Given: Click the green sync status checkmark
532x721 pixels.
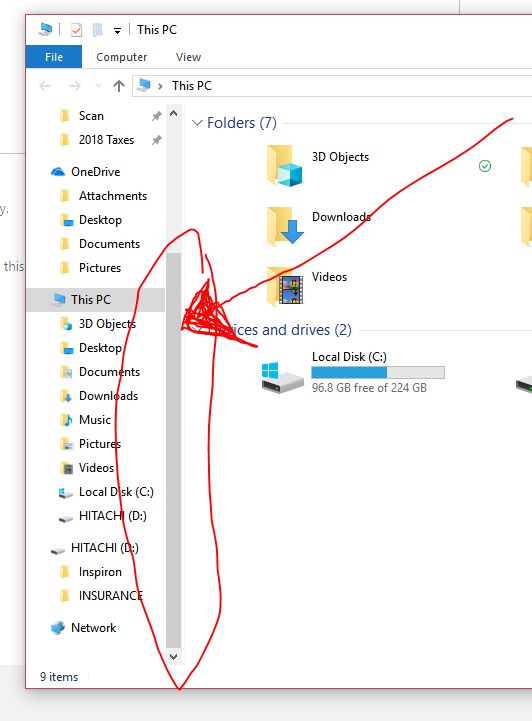Looking at the screenshot, I should tap(485, 166).
